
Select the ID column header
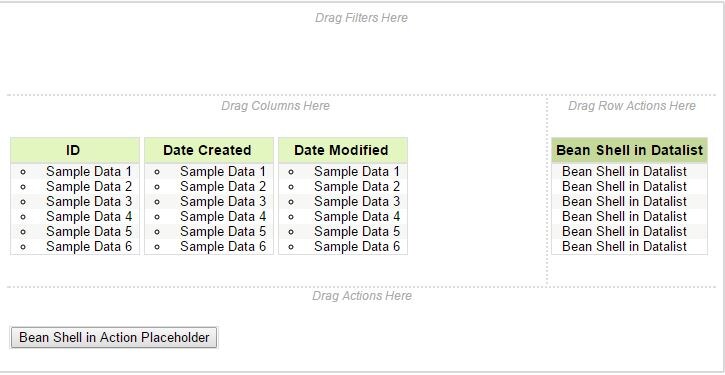click(x=75, y=150)
